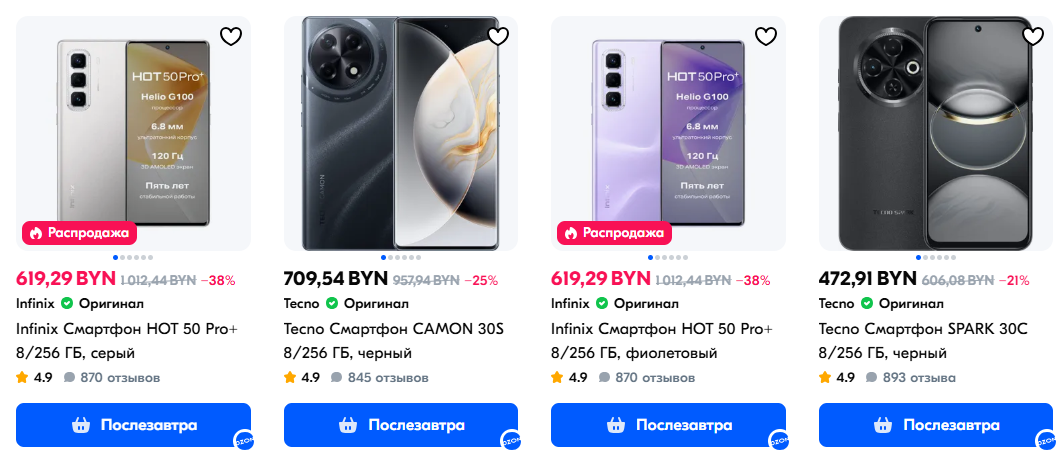The image size is (1063, 456).
Task: Add SPARK 30C to cart via Послезавтра
Action: click(x=936, y=425)
